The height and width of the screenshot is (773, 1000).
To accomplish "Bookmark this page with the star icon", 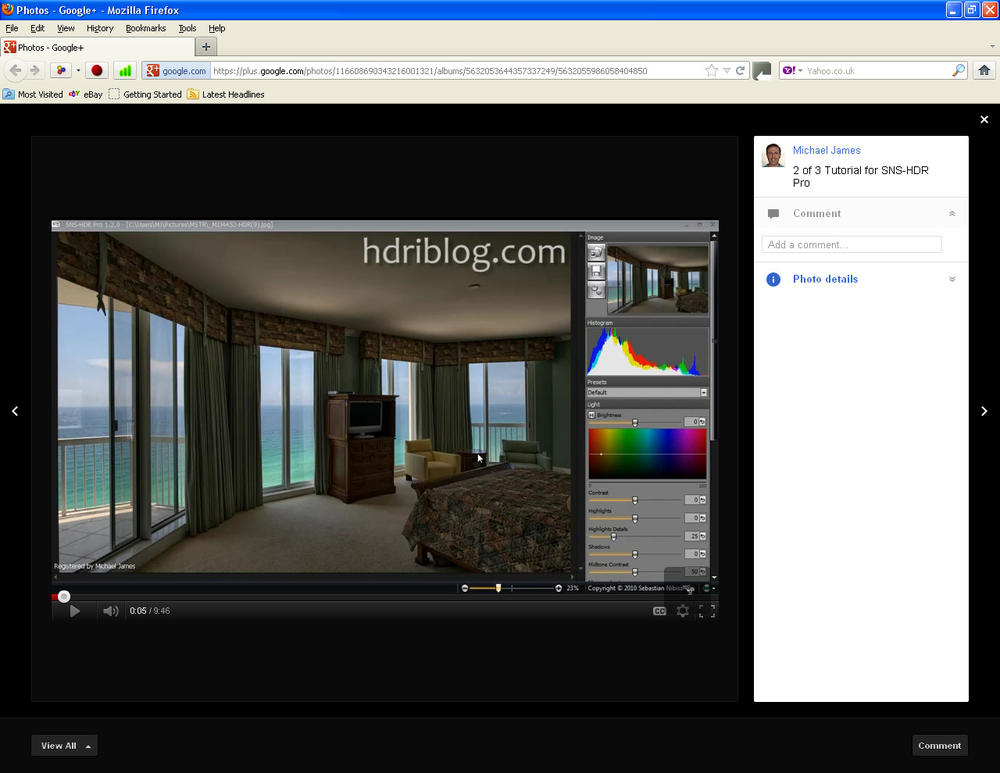I will tap(711, 71).
